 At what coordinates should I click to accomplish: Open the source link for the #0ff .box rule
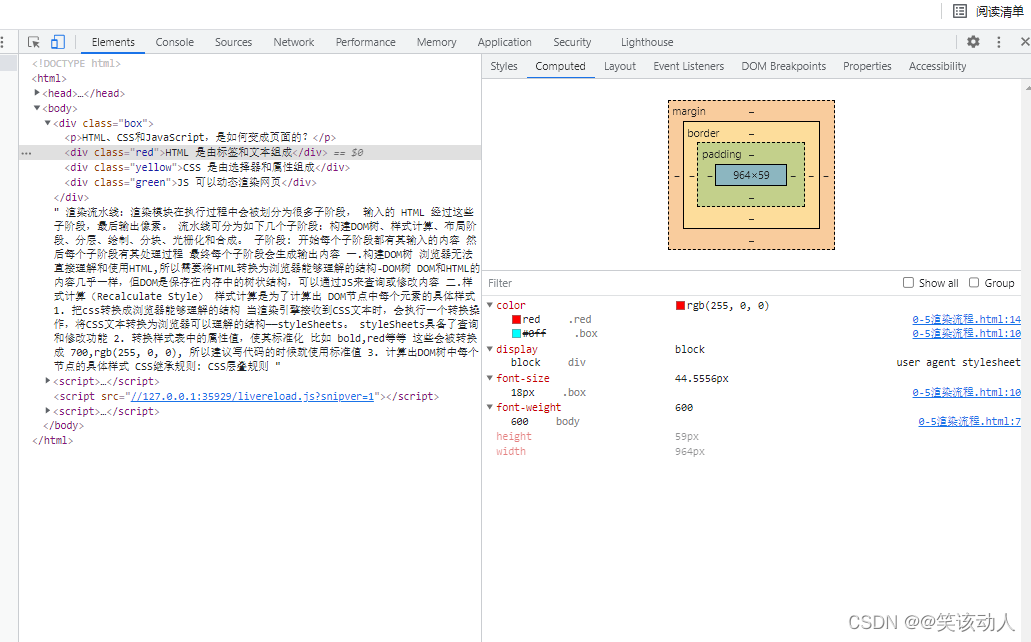point(966,333)
